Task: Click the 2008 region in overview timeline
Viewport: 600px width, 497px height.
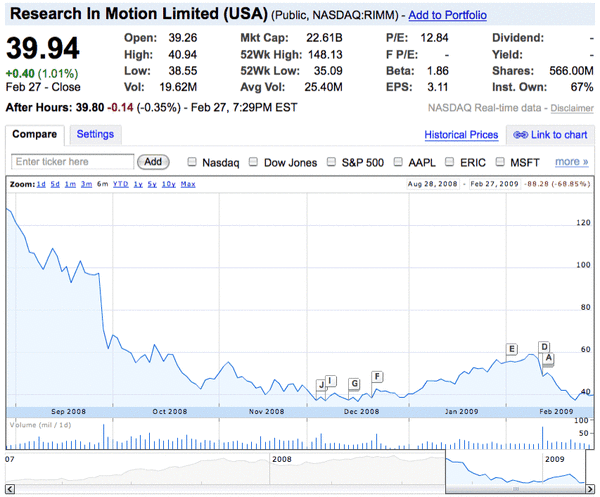Action: click(x=282, y=459)
